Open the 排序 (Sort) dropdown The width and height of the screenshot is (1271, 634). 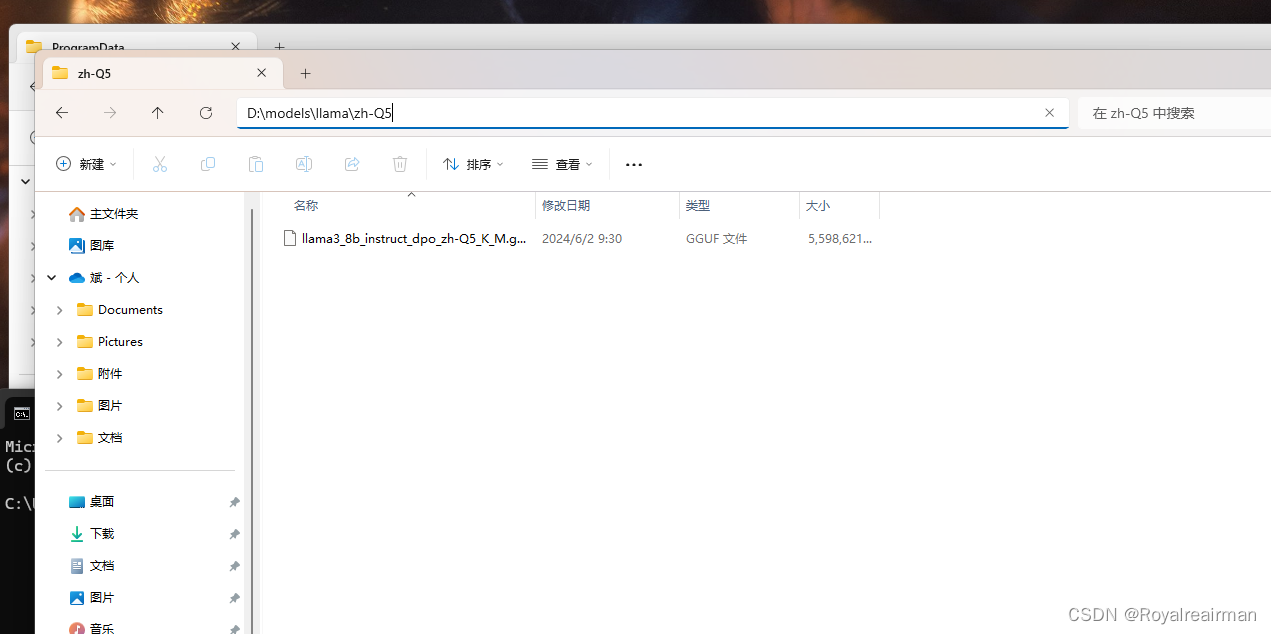coord(473,164)
